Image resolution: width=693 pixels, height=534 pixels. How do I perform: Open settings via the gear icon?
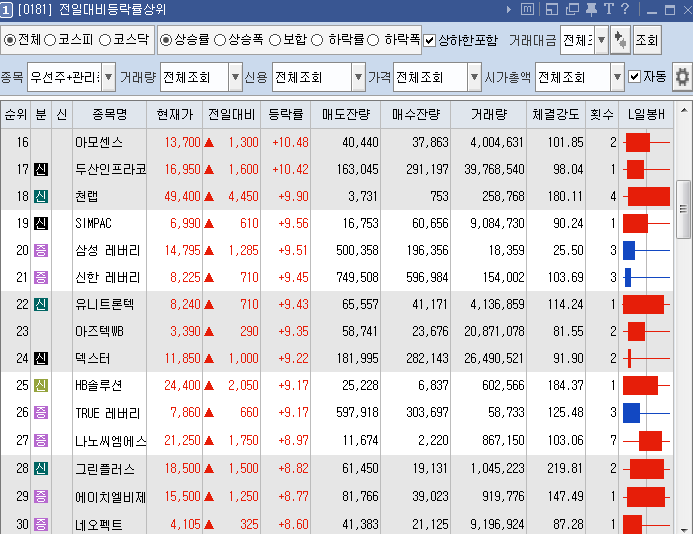coord(682,77)
